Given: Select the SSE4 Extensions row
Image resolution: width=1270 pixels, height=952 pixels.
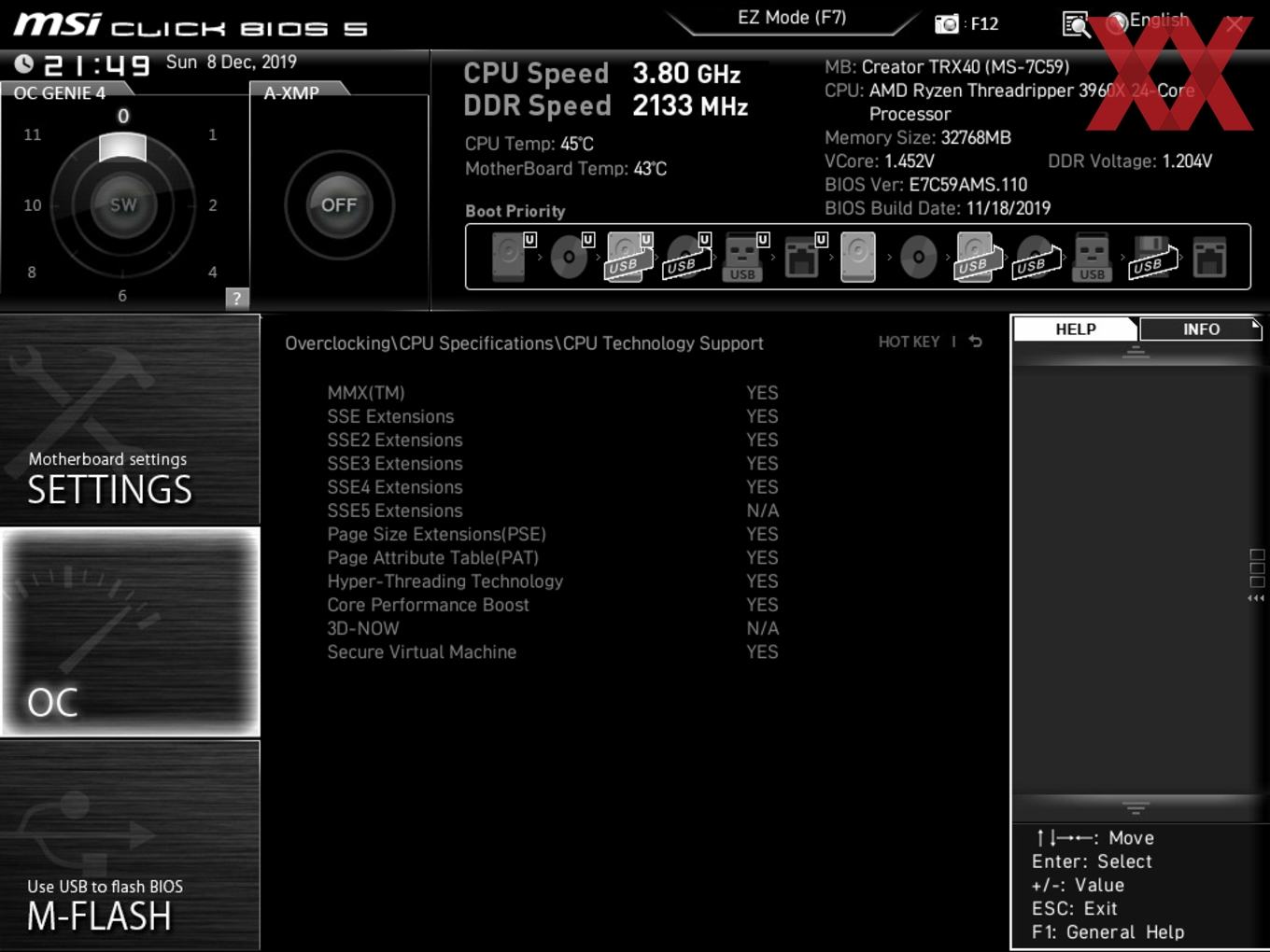Looking at the screenshot, I should (x=553, y=487).
